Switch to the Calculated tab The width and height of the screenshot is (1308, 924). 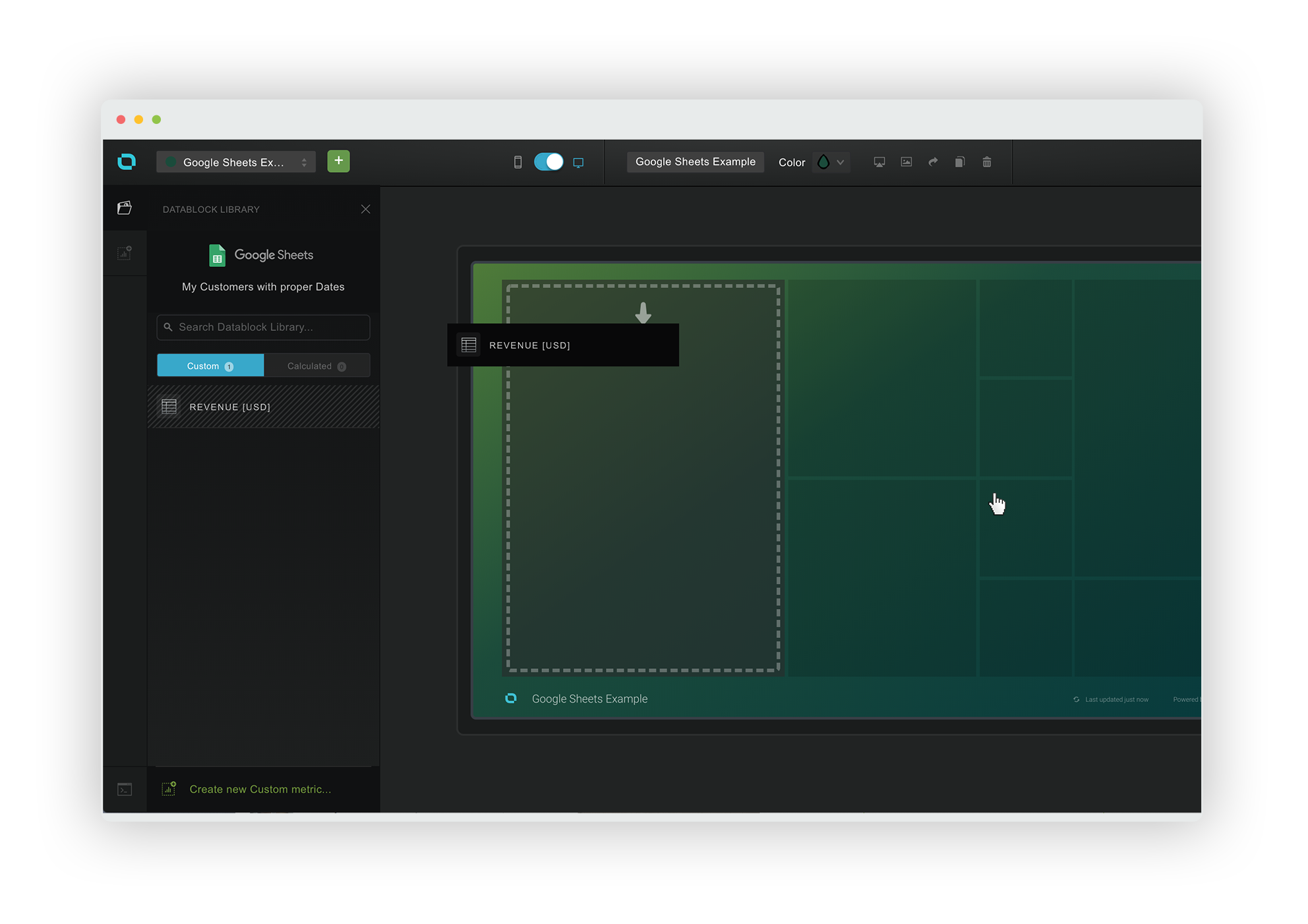tap(316, 366)
